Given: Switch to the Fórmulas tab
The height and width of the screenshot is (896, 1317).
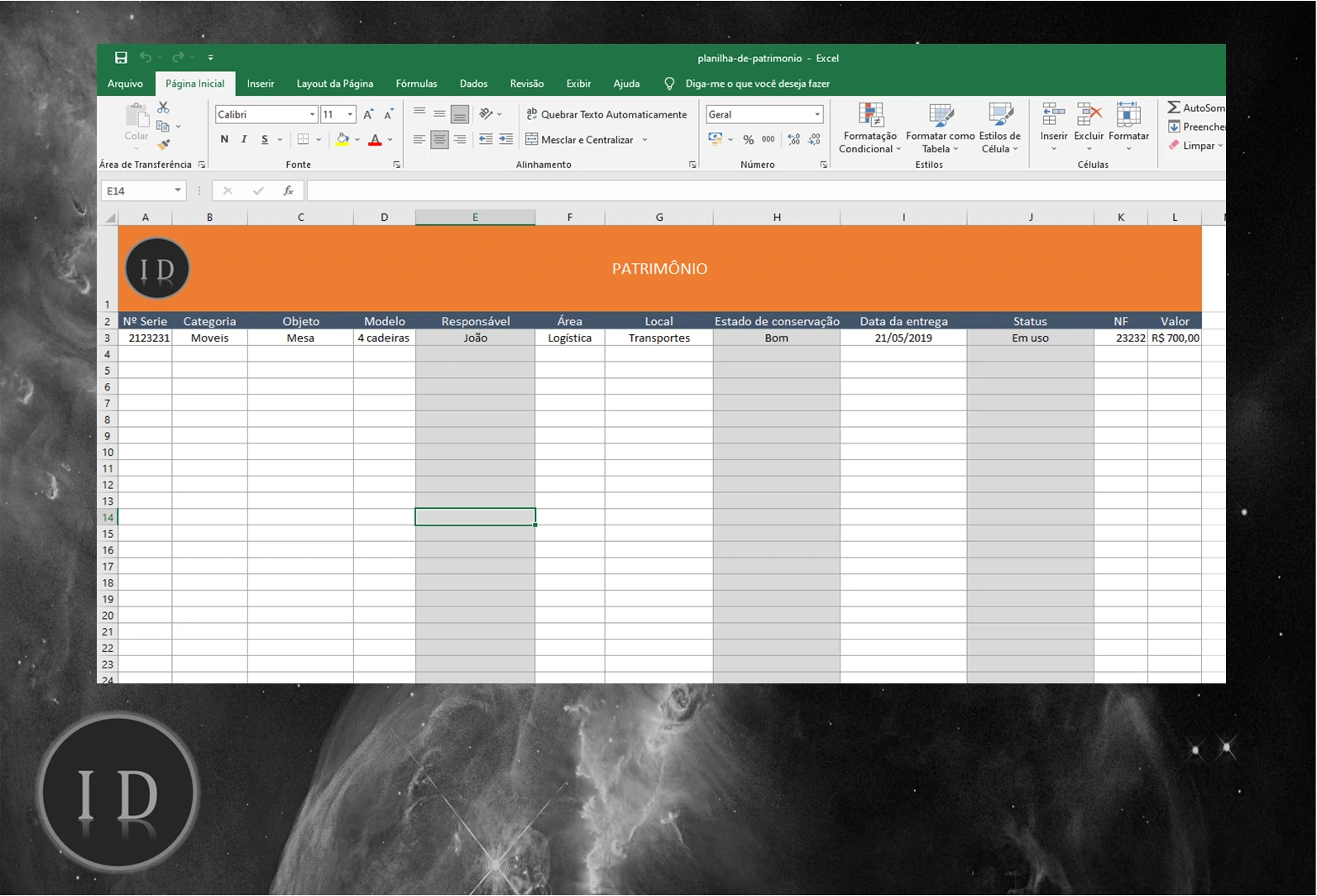Looking at the screenshot, I should point(416,84).
